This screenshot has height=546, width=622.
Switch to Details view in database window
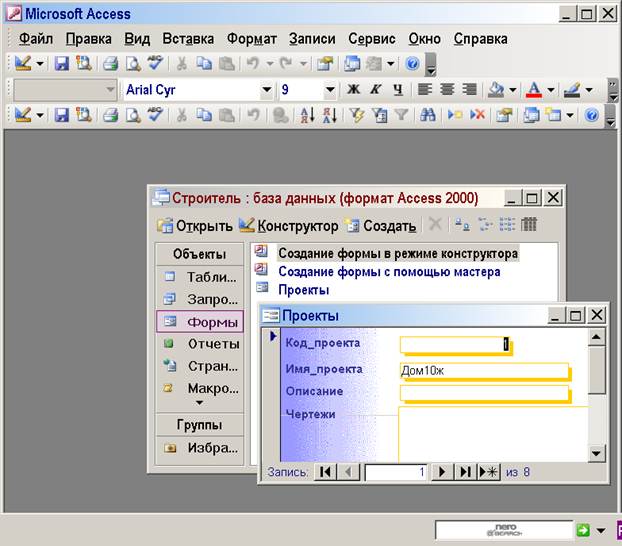[528, 225]
